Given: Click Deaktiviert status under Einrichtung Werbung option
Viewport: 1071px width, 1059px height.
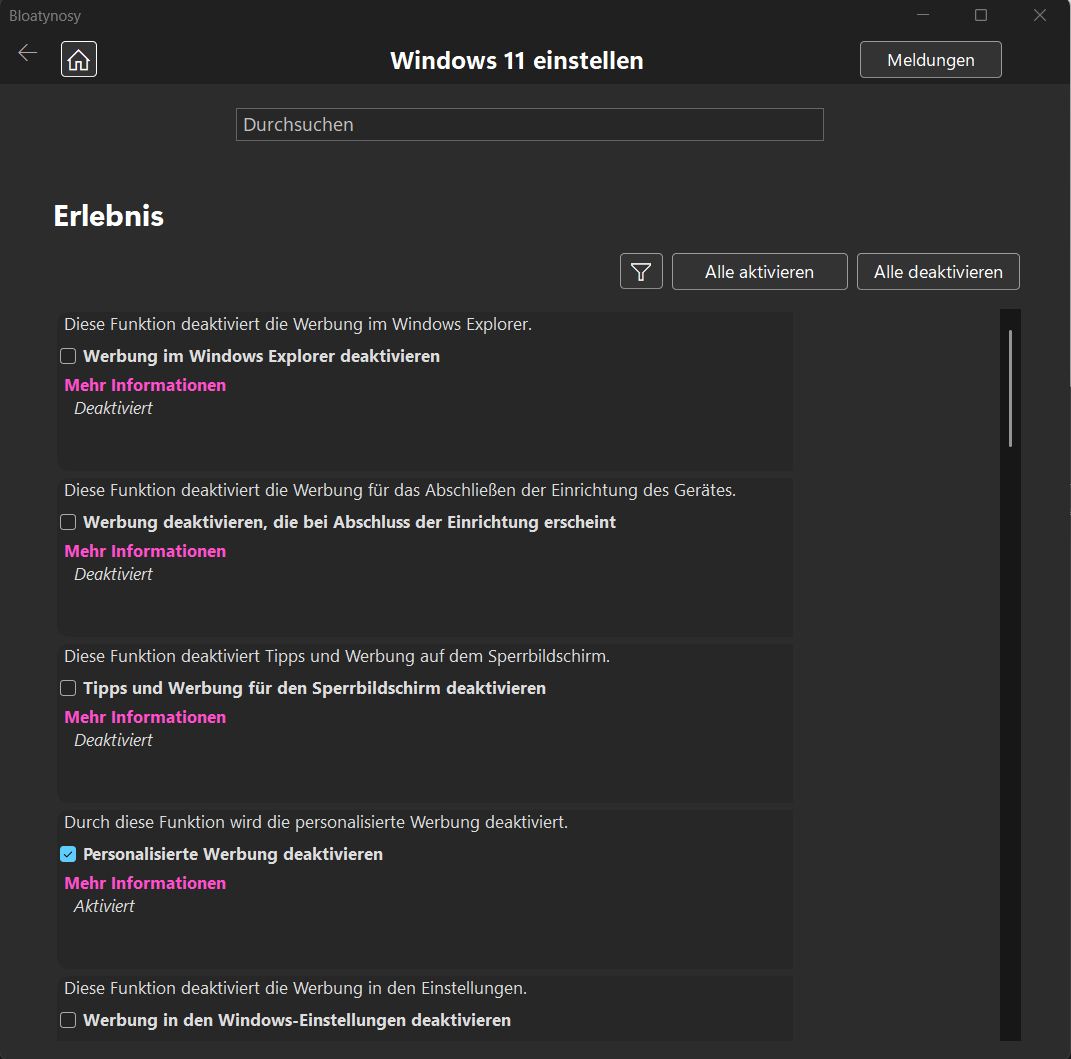Looking at the screenshot, I should [x=113, y=574].
